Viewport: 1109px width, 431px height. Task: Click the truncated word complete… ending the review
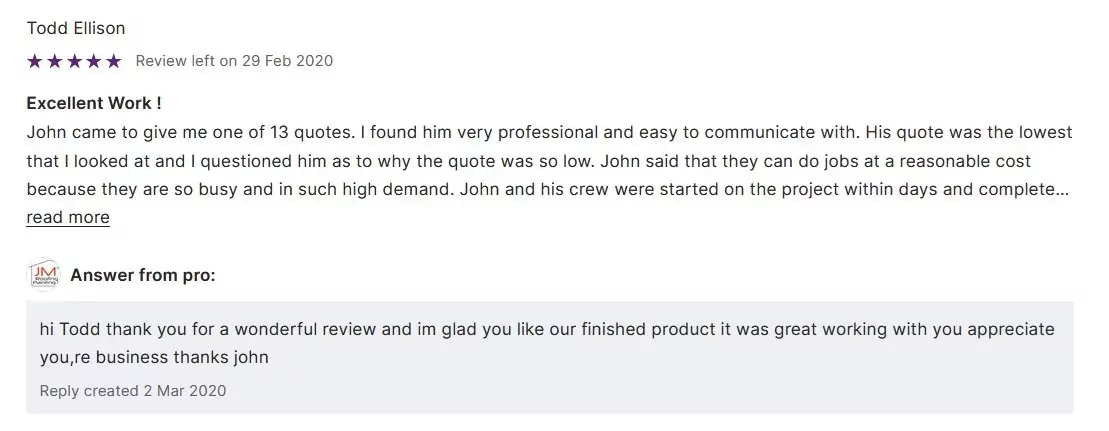click(1029, 189)
